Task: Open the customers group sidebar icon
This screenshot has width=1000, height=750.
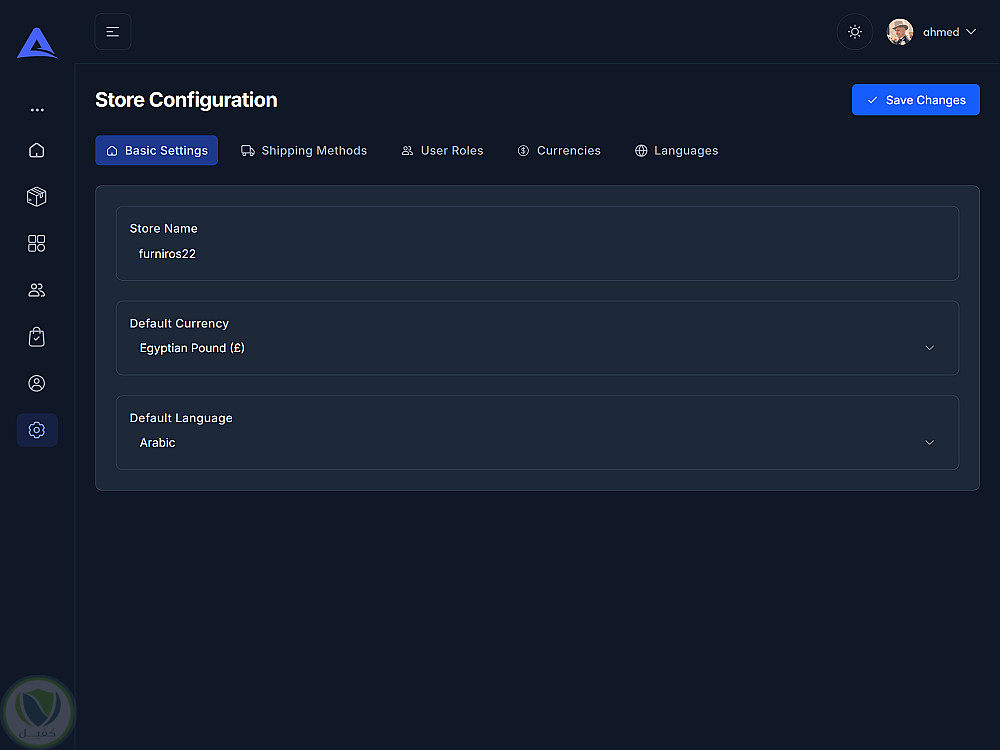Action: pyautogui.click(x=37, y=290)
